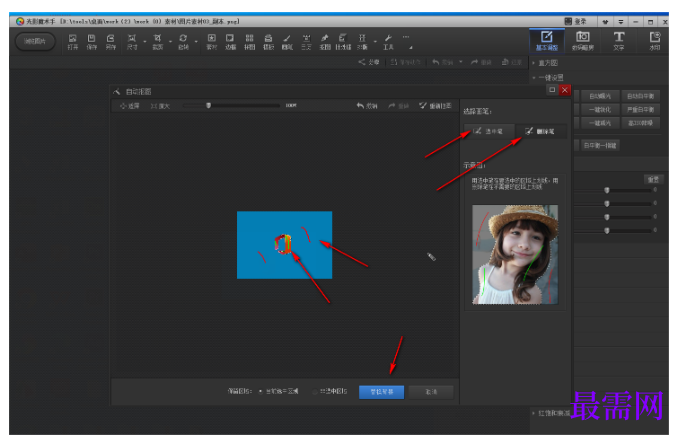The width and height of the screenshot is (682, 437).
Task: Open a picture with the 打开 icon
Action: (73, 42)
